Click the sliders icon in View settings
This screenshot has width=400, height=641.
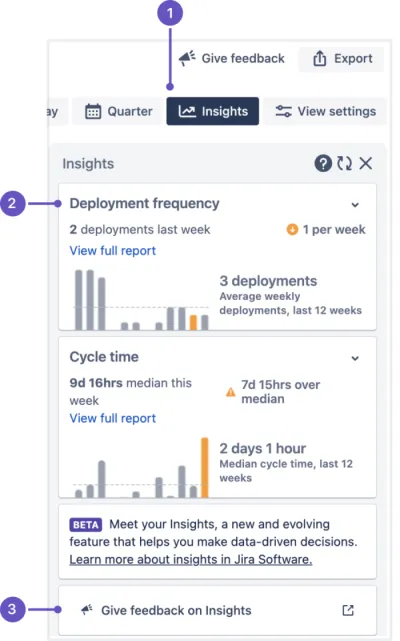point(283,111)
